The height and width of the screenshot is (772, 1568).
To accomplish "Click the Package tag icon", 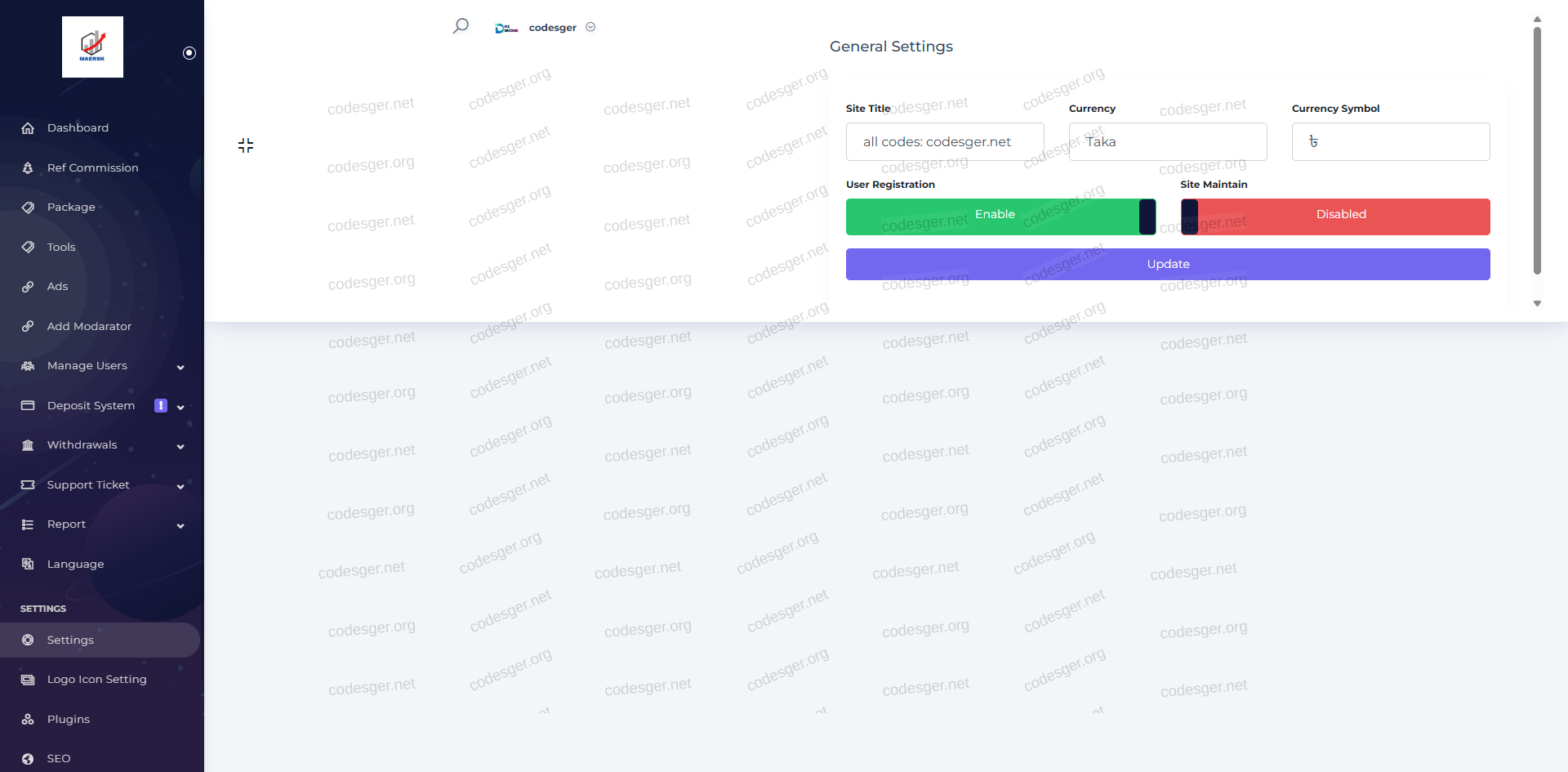I will [28, 208].
